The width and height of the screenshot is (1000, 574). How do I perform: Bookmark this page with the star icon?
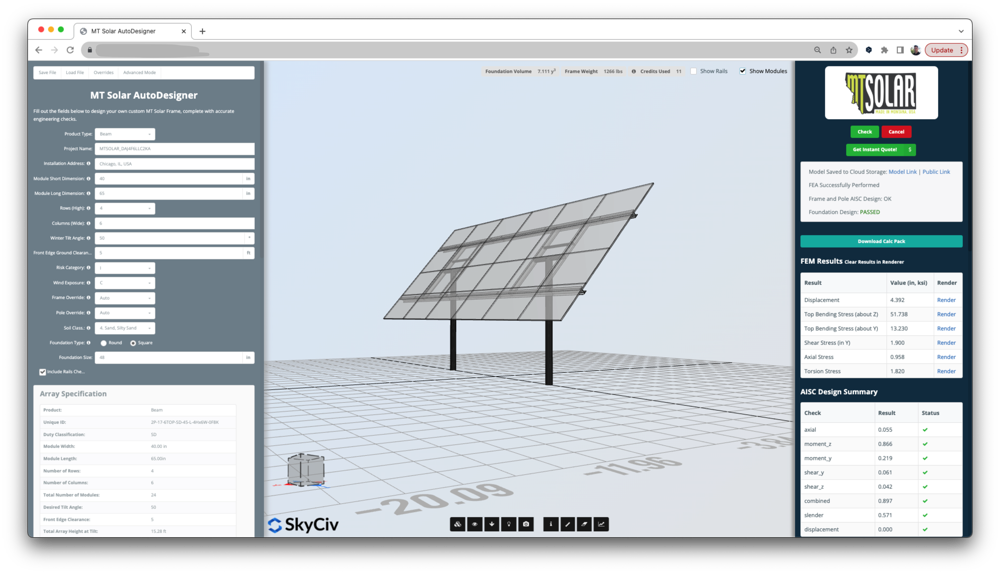(849, 50)
